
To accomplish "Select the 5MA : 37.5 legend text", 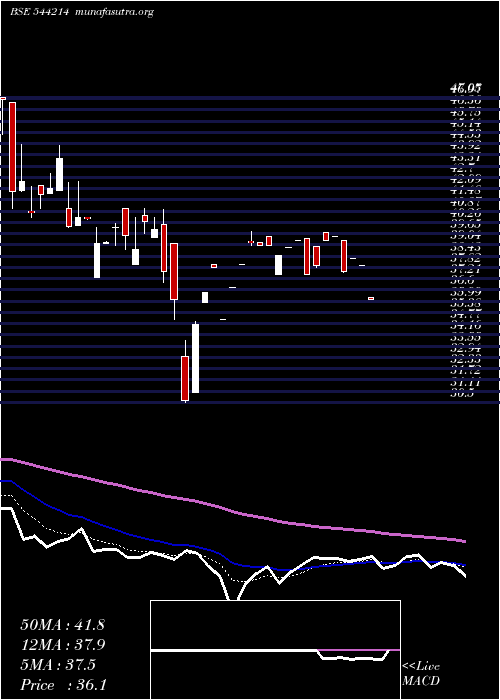I will tap(58, 665).
